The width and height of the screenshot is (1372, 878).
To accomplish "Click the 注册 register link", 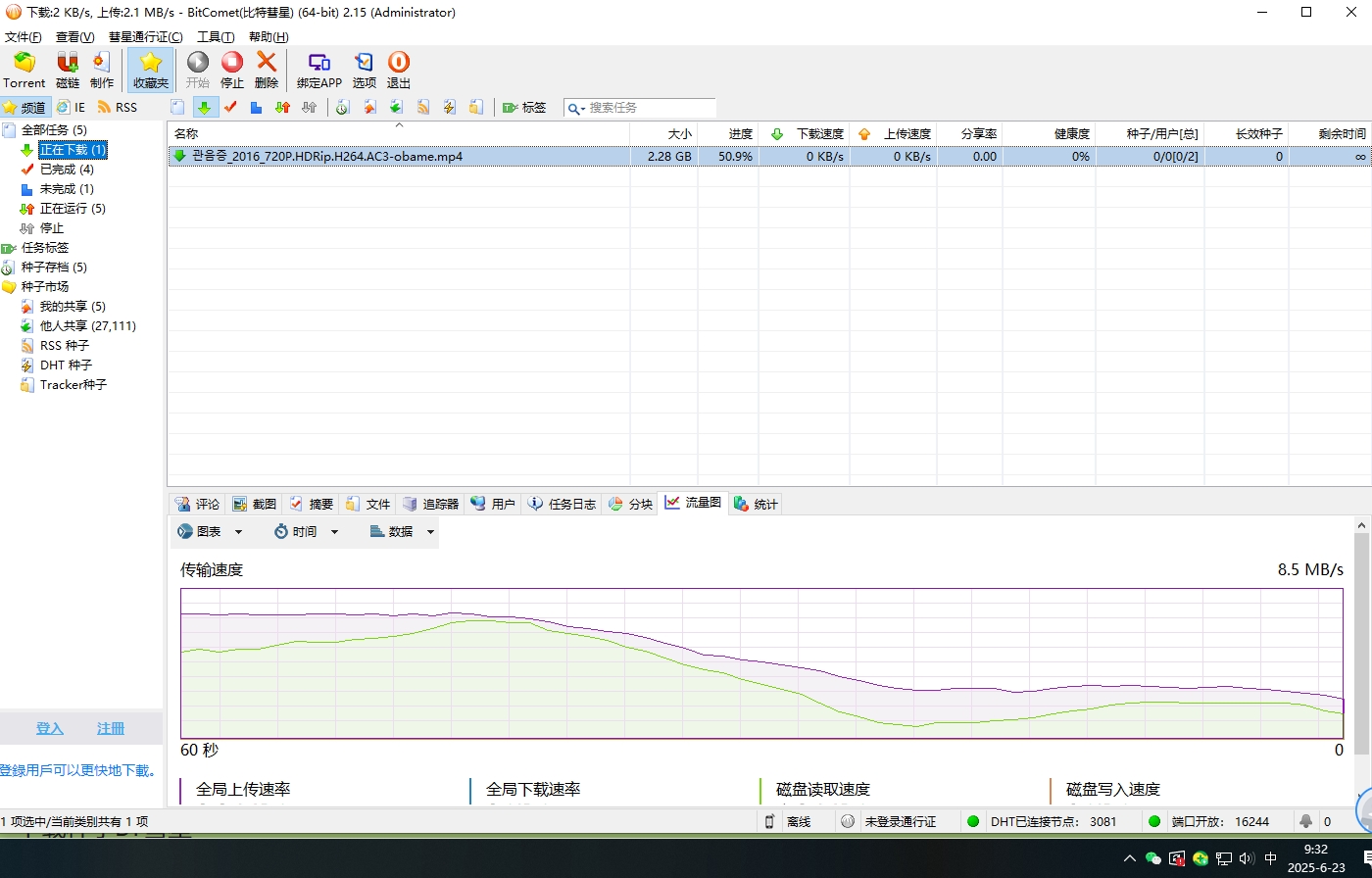I will coord(111,729).
